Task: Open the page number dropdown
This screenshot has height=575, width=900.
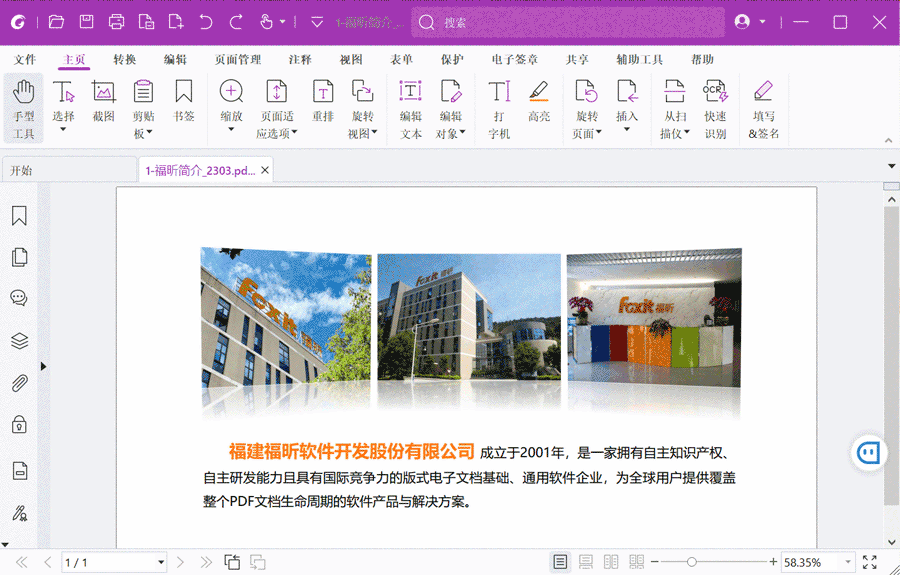Action: pyautogui.click(x=161, y=562)
